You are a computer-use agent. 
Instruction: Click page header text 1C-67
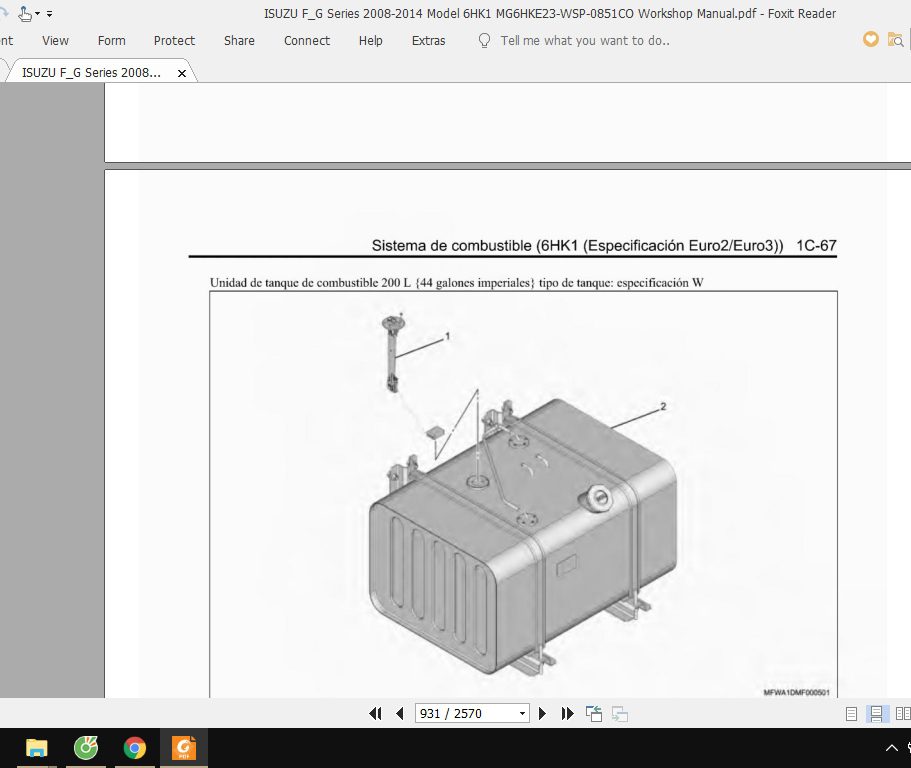click(816, 246)
